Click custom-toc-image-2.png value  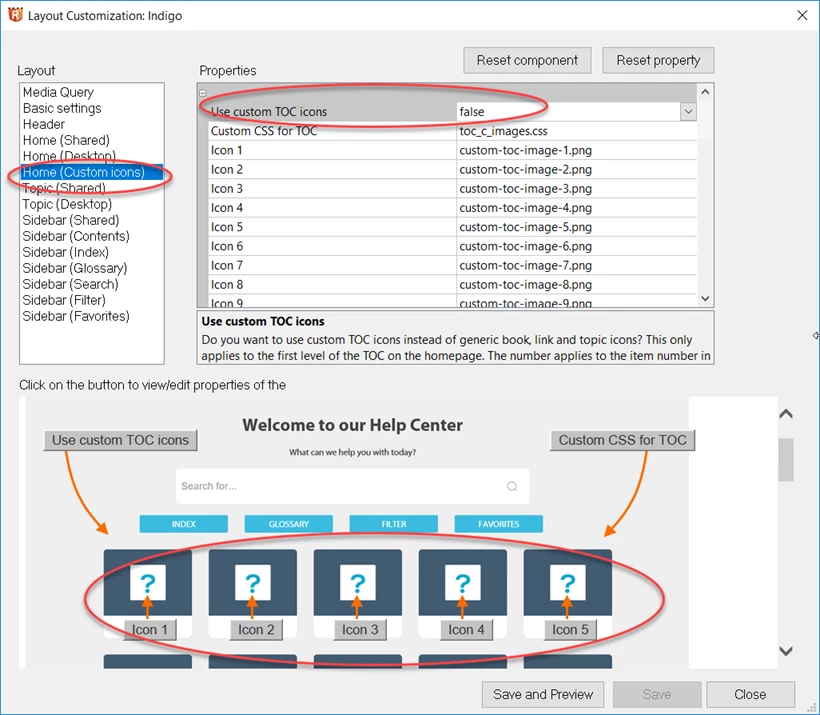(526, 169)
